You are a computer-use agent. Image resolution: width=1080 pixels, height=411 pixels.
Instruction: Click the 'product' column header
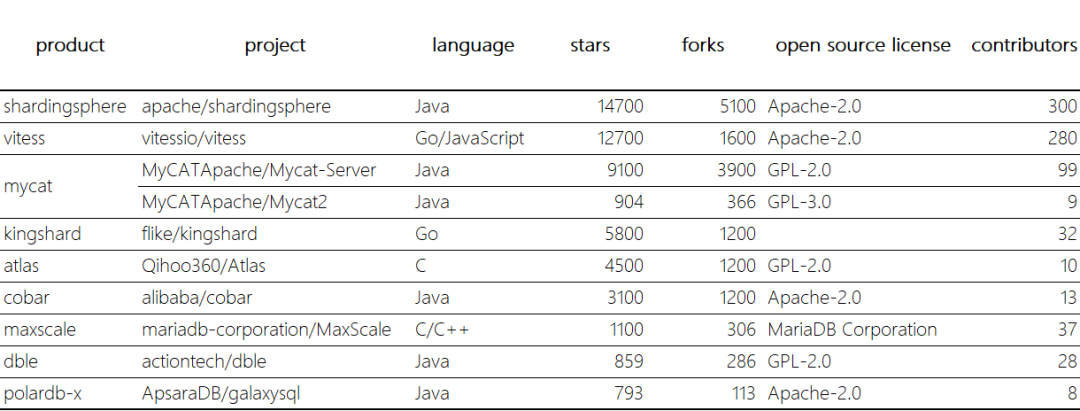(70, 45)
